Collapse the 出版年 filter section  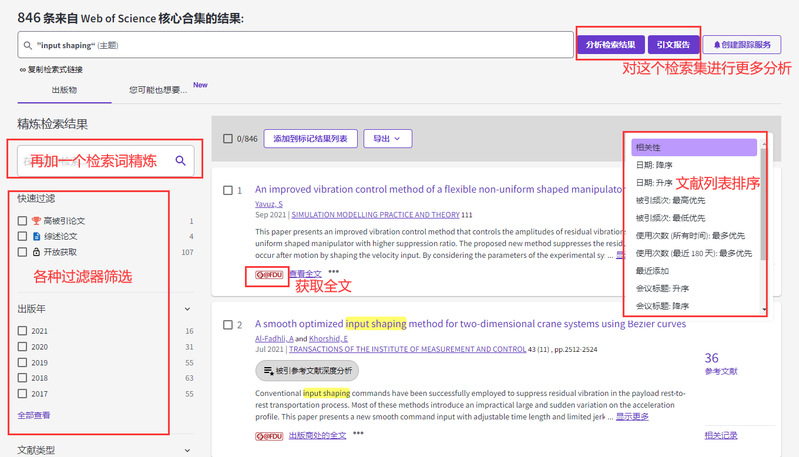(187, 310)
